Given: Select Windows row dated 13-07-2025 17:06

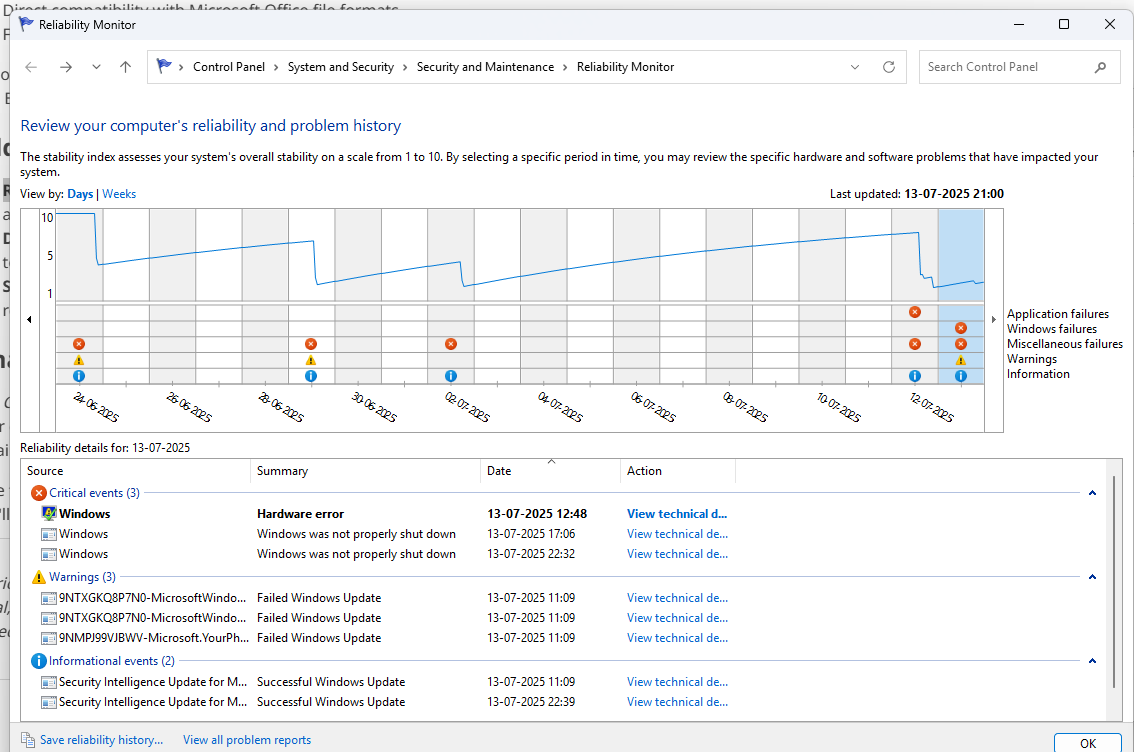Looking at the screenshot, I should point(564,534).
